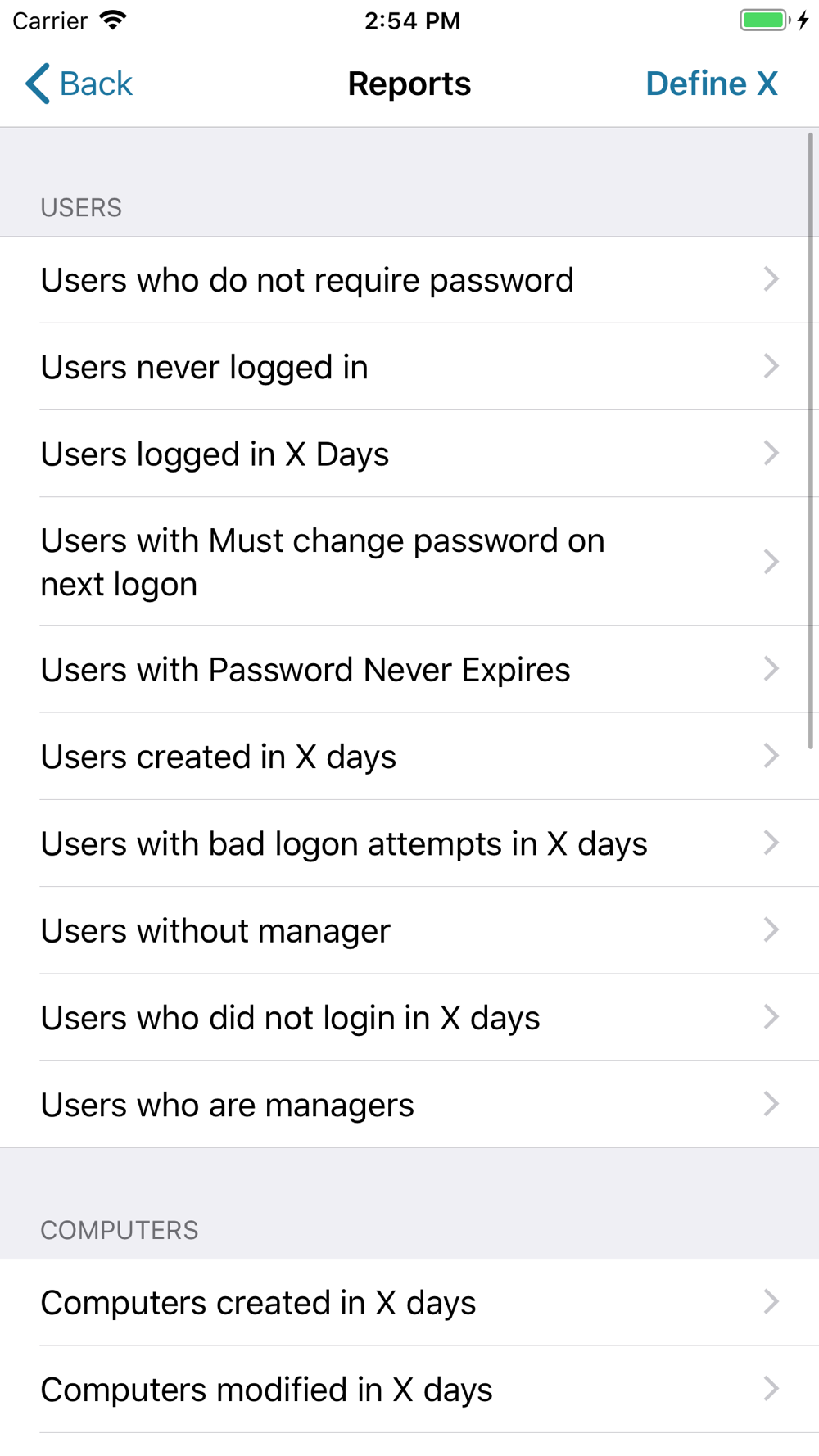This screenshot has height=1456, width=819.
Task: Tap chevron for Computers created in X days
Action: [x=771, y=1302]
